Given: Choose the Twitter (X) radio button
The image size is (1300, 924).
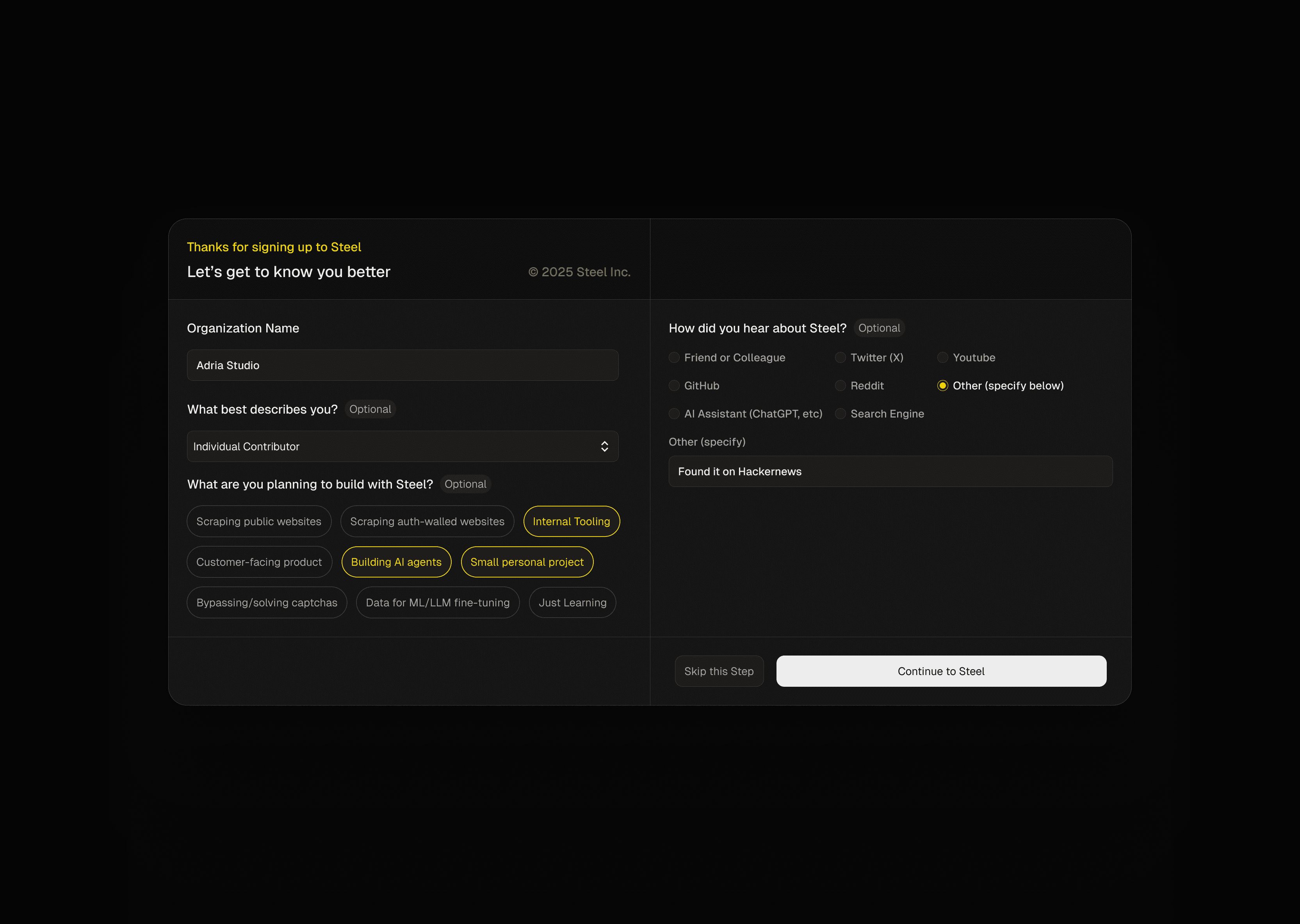Looking at the screenshot, I should (840, 358).
